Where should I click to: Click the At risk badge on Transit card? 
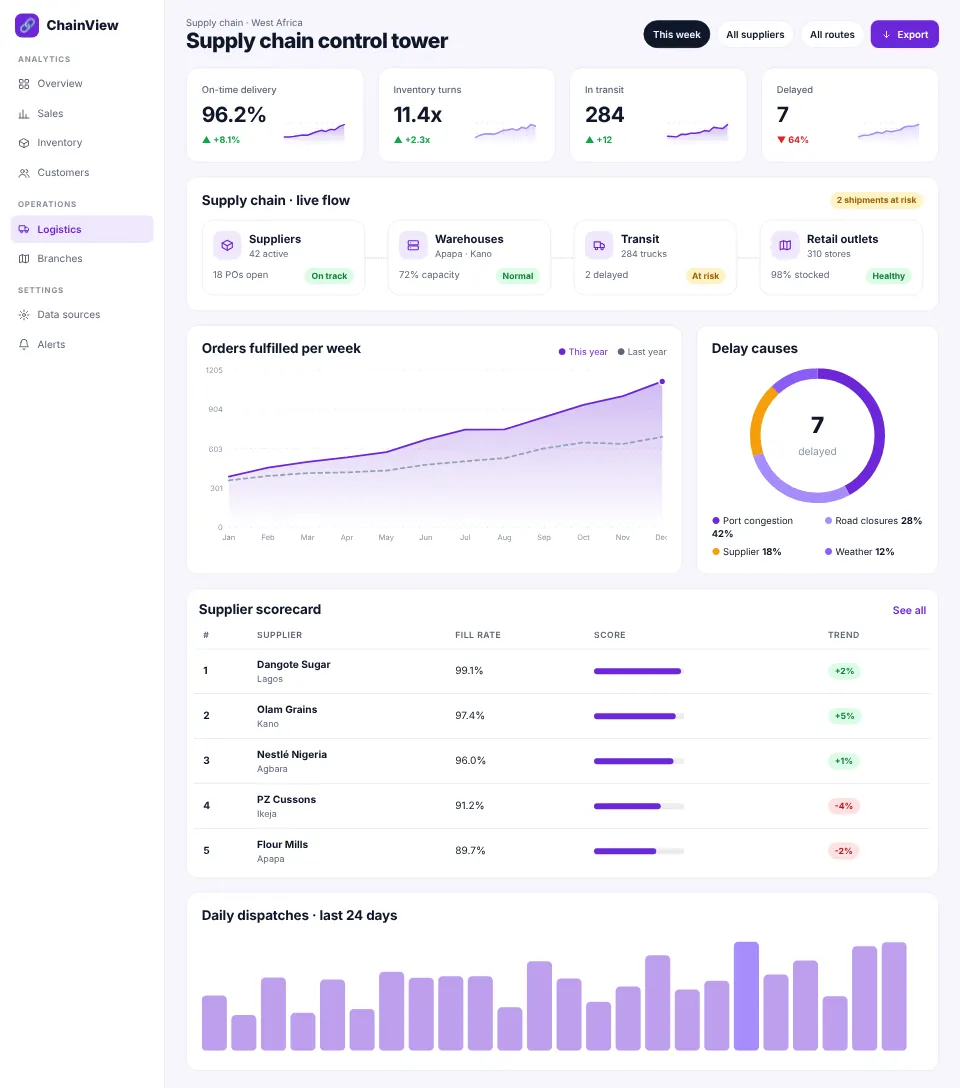(705, 276)
